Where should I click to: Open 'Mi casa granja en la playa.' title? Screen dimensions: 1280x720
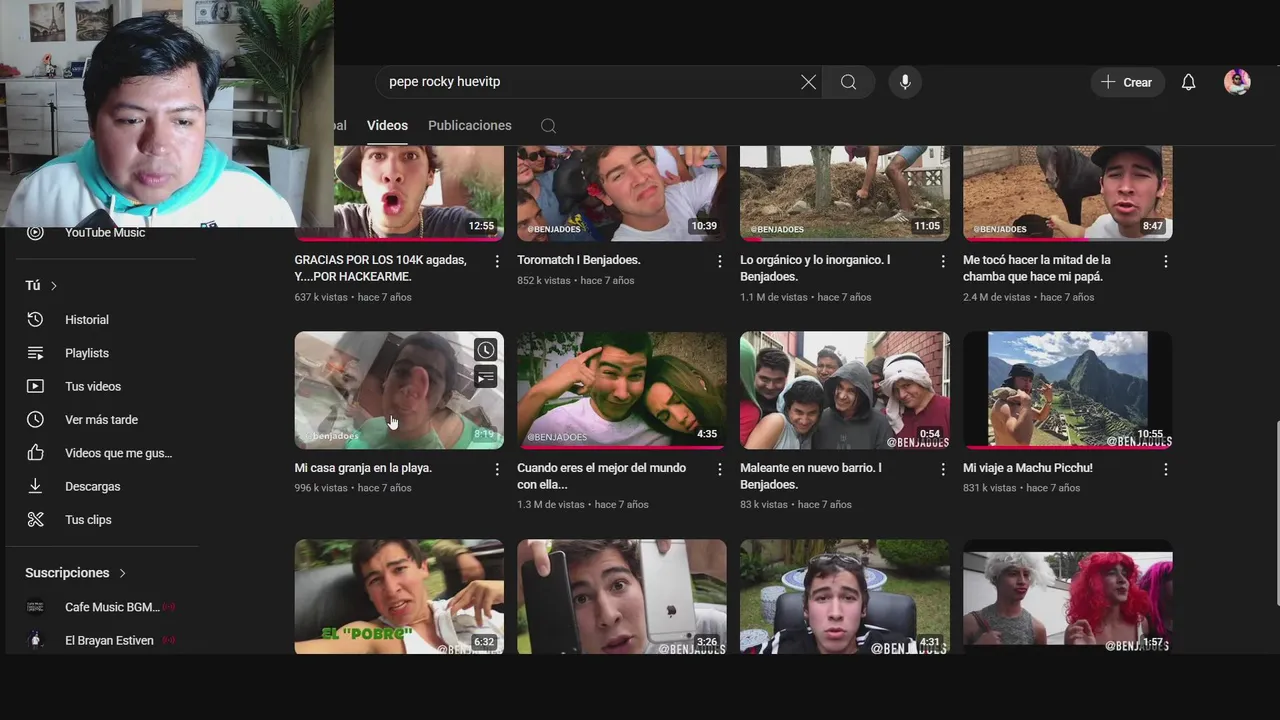pyautogui.click(x=363, y=468)
